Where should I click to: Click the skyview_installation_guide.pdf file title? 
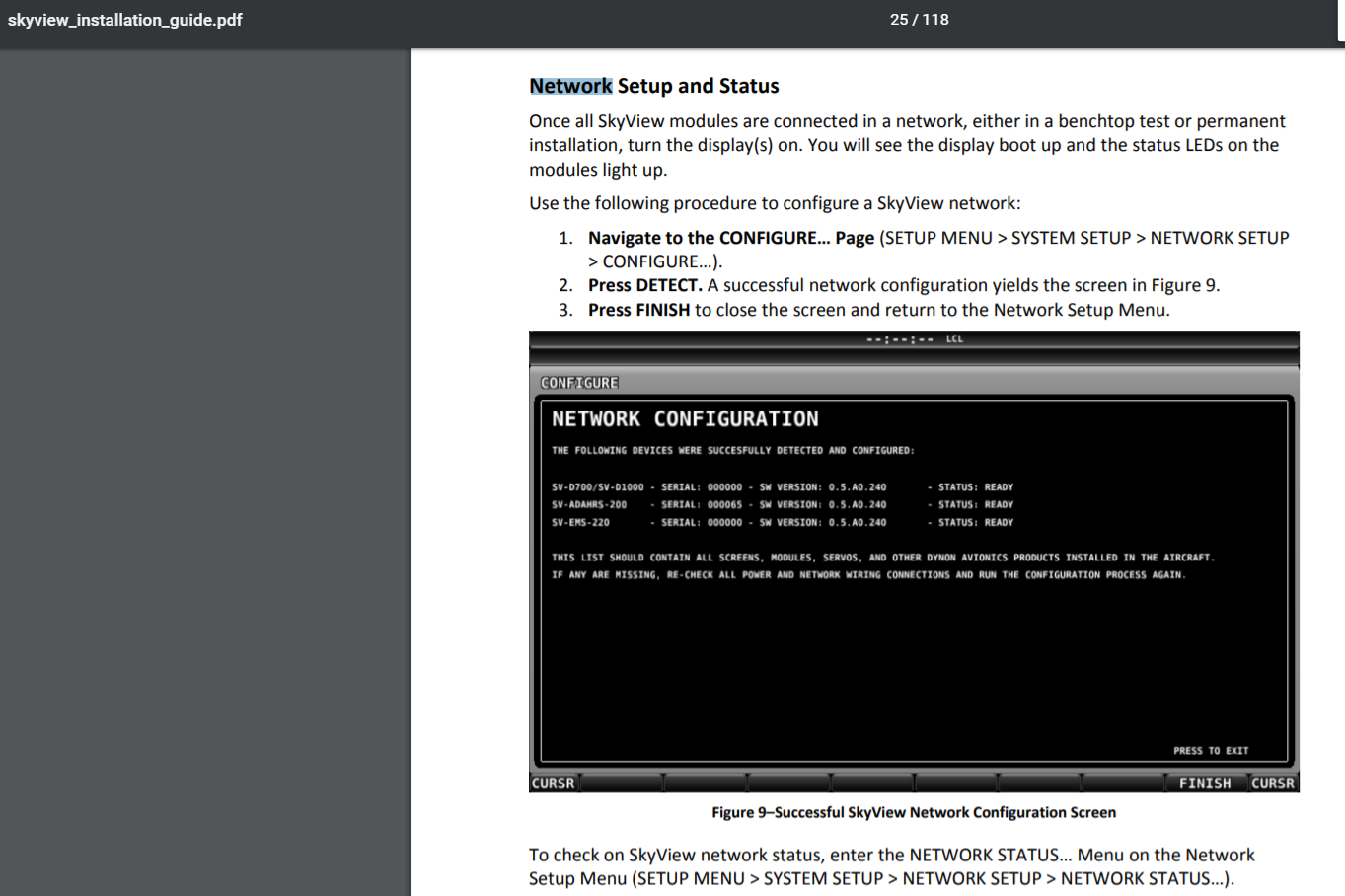[x=125, y=20]
